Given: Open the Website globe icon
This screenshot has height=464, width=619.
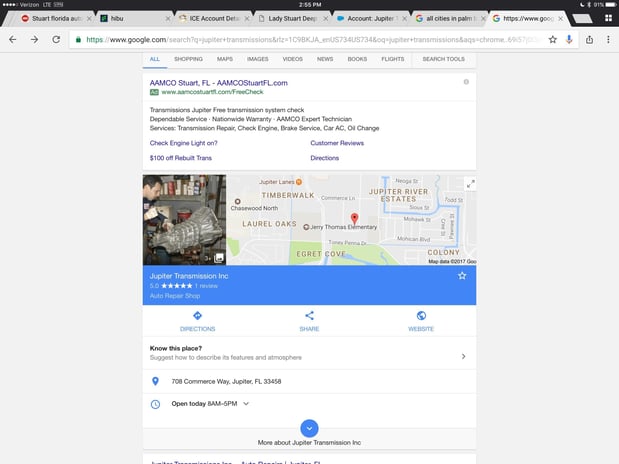Looking at the screenshot, I should [x=421, y=316].
